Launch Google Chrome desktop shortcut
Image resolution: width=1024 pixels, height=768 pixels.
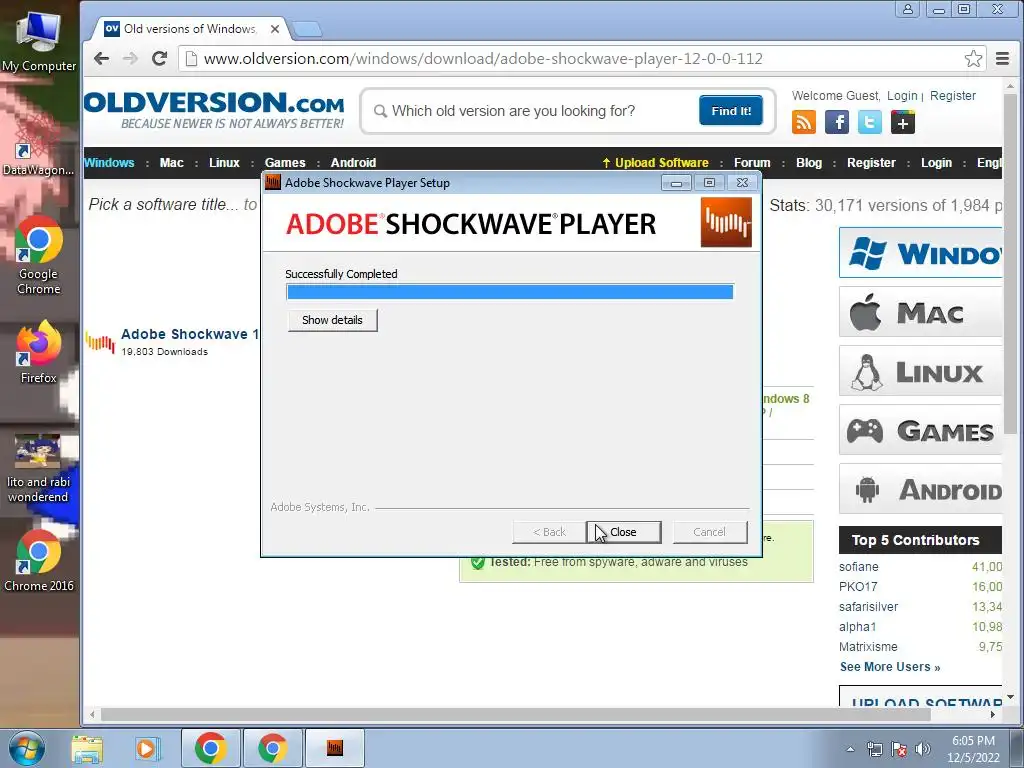39,255
